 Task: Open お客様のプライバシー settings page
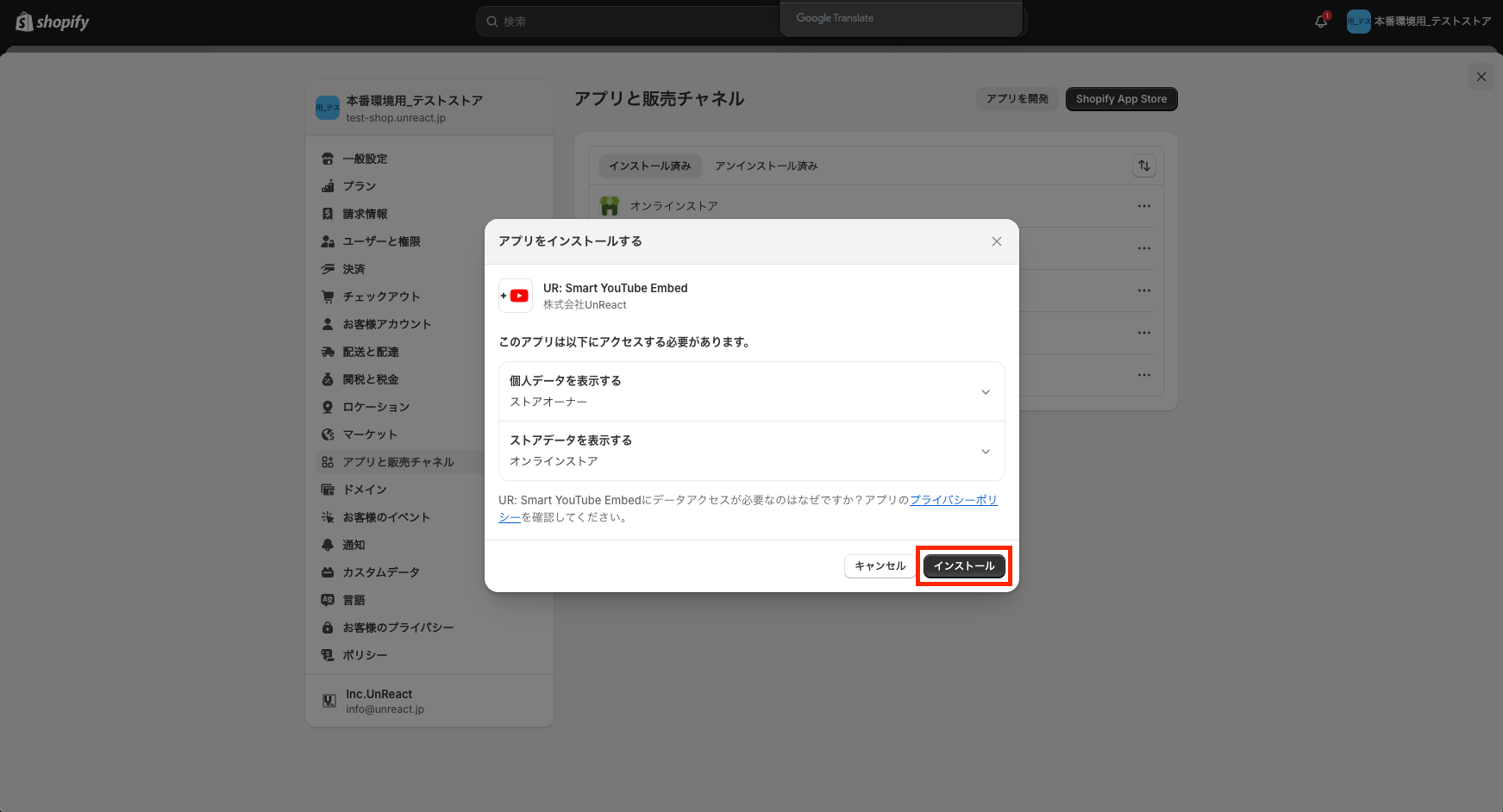429,628
